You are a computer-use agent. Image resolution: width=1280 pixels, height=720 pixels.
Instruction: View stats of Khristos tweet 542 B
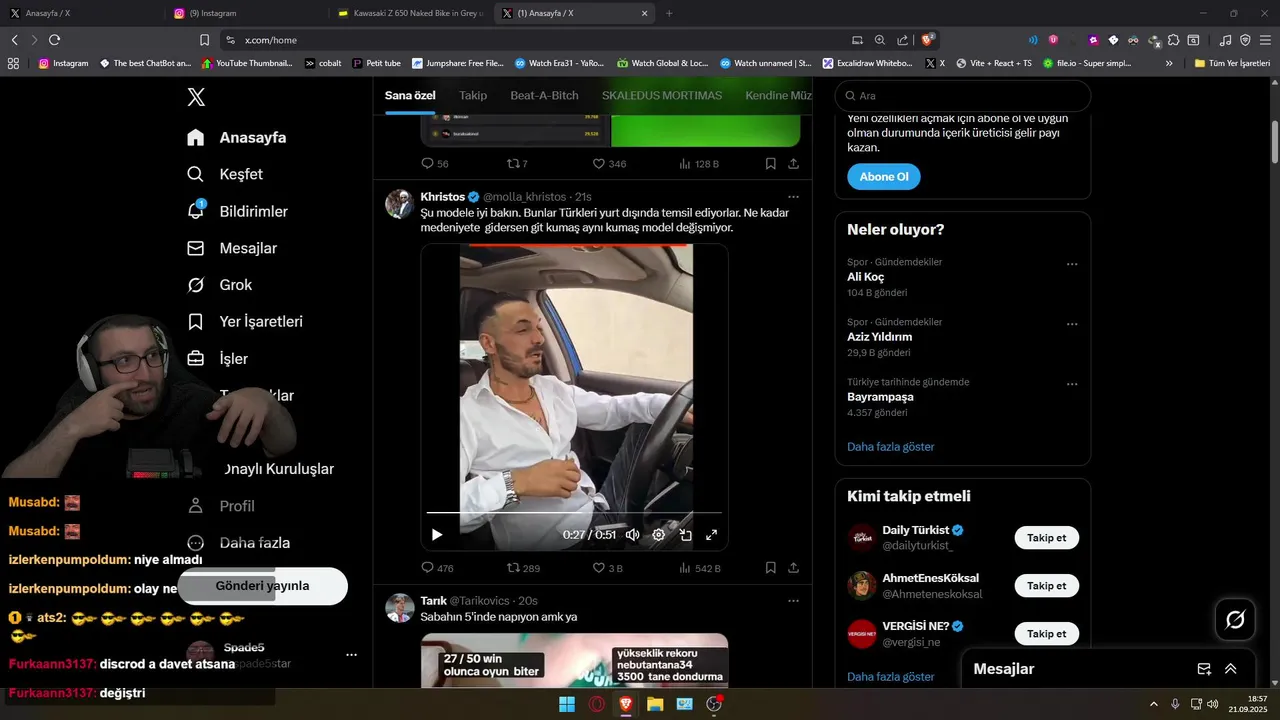click(x=699, y=568)
